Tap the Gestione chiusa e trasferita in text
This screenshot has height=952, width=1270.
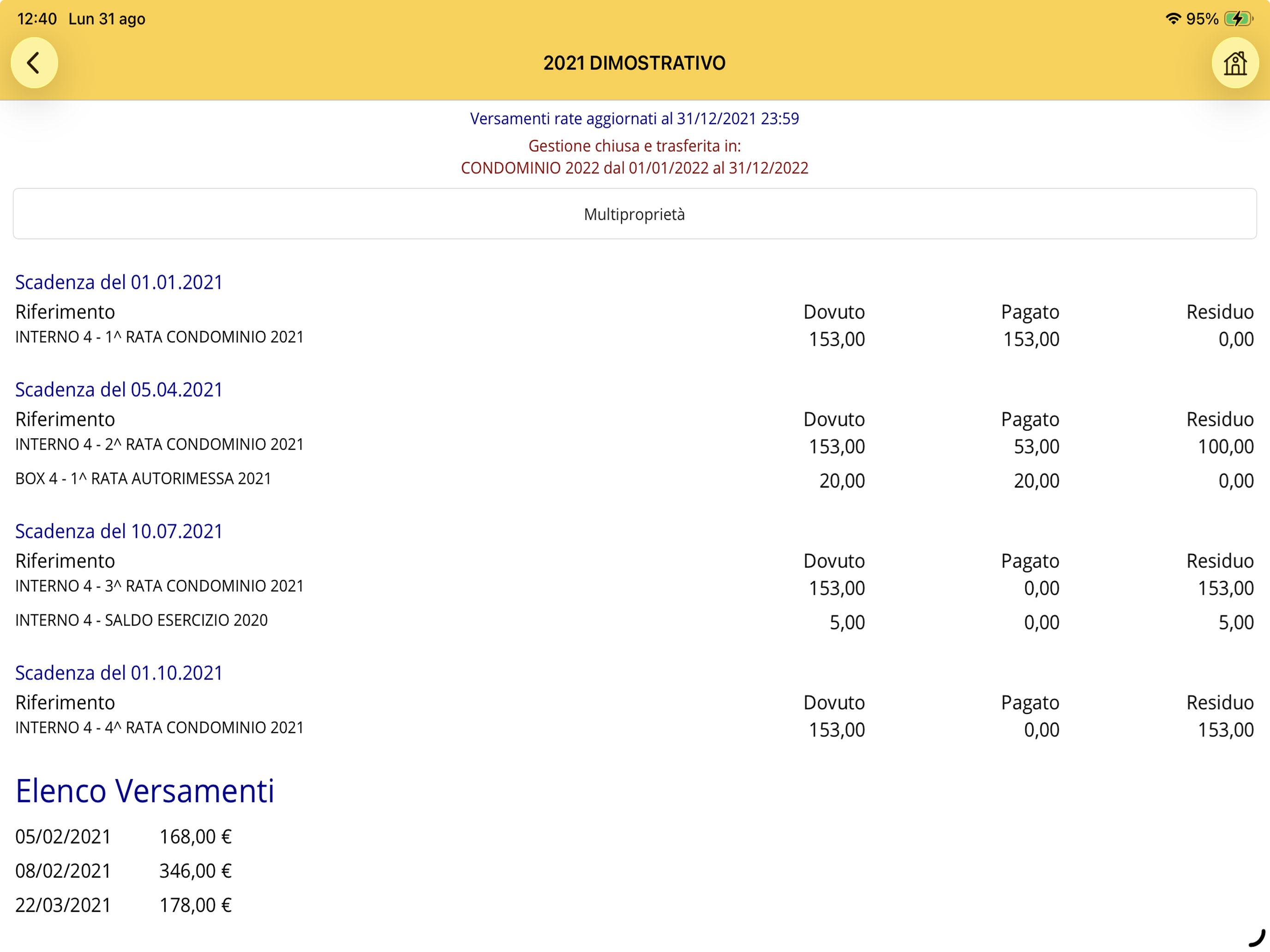(x=635, y=146)
